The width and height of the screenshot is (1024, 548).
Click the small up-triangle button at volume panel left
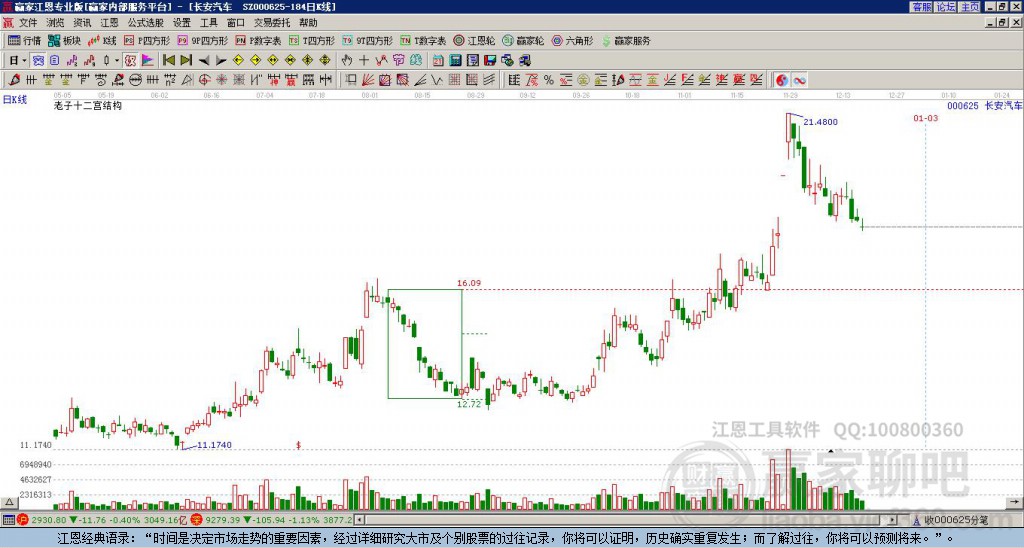8,502
